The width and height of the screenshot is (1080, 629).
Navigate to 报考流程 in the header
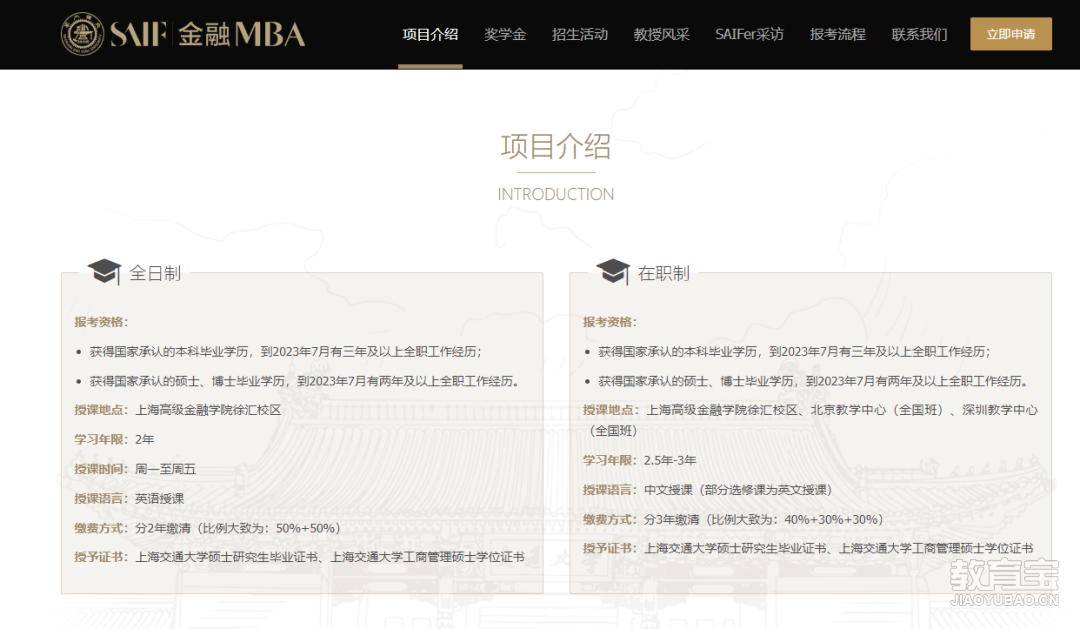(x=838, y=34)
